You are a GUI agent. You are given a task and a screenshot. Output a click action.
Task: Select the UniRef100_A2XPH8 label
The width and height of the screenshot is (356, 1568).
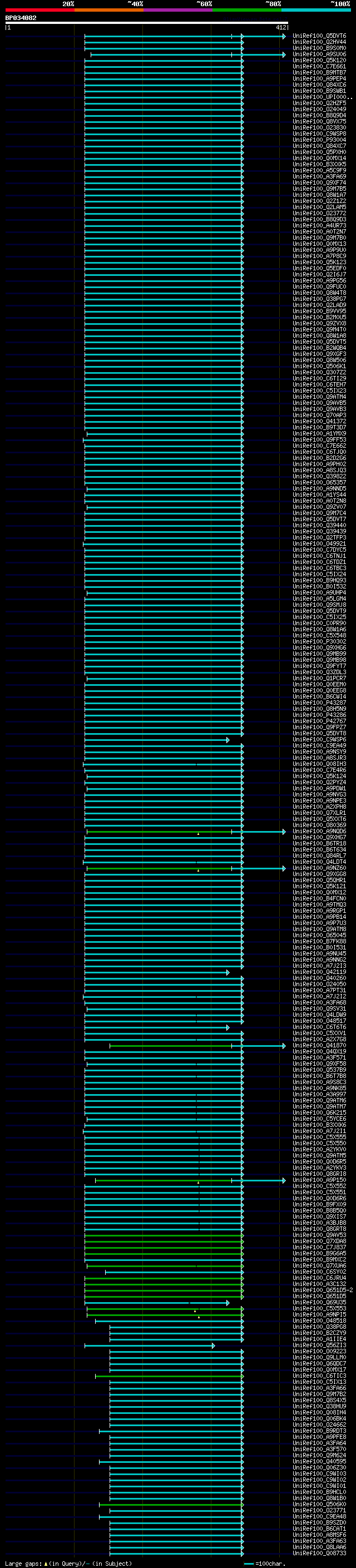tap(319, 807)
